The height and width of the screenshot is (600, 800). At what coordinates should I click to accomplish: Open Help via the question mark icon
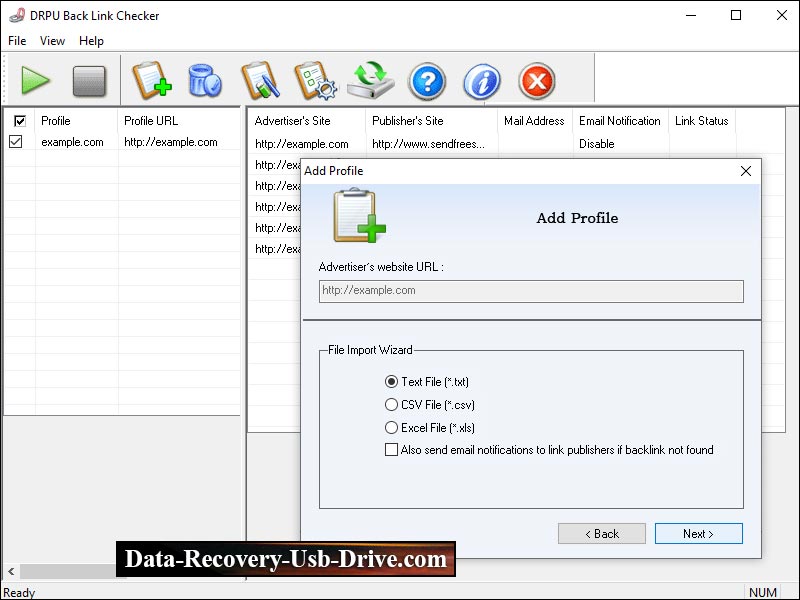(x=427, y=81)
